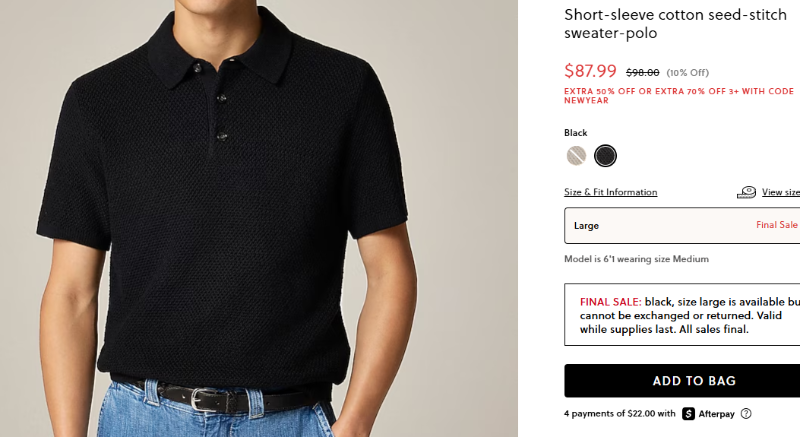The height and width of the screenshot is (437, 800).
Task: Click the NEWYEAR promo code text
Action: [586, 101]
